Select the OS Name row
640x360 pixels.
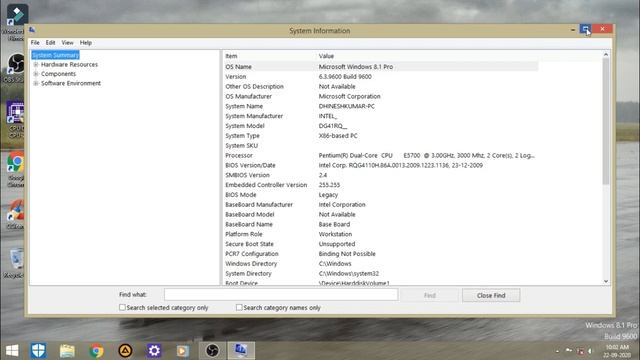(x=381, y=67)
